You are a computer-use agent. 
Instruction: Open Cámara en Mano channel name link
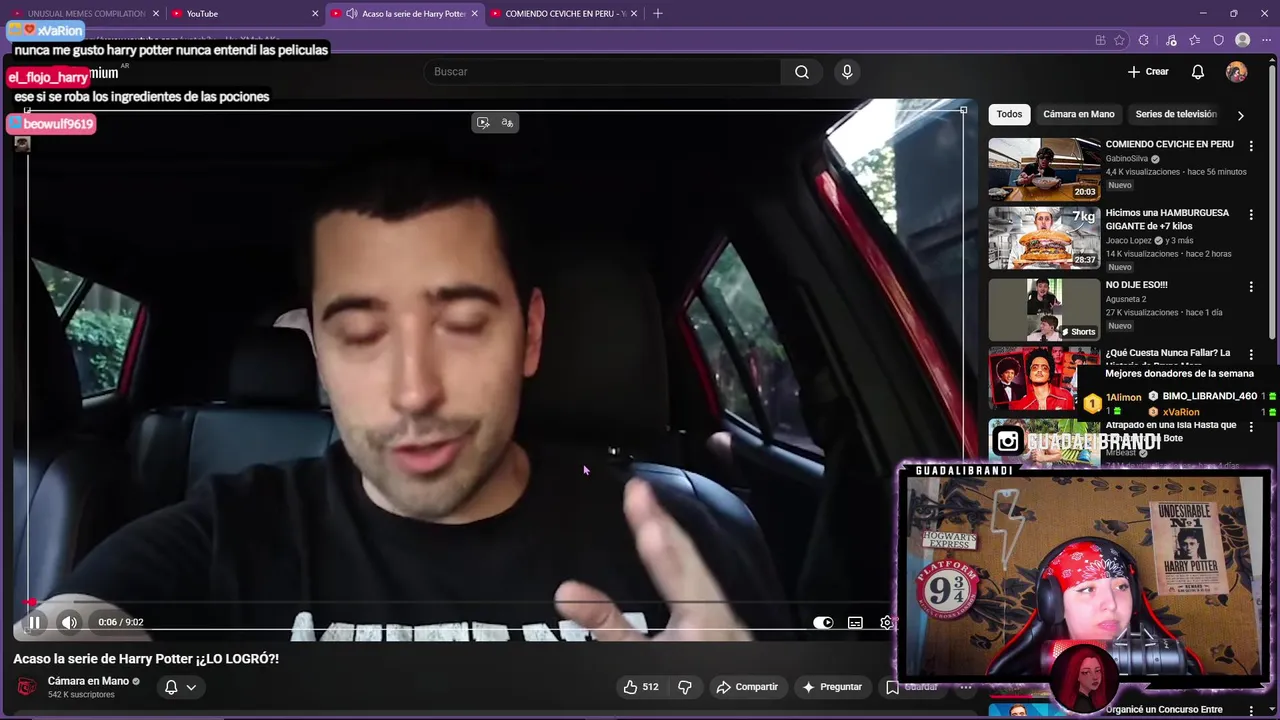coord(88,681)
